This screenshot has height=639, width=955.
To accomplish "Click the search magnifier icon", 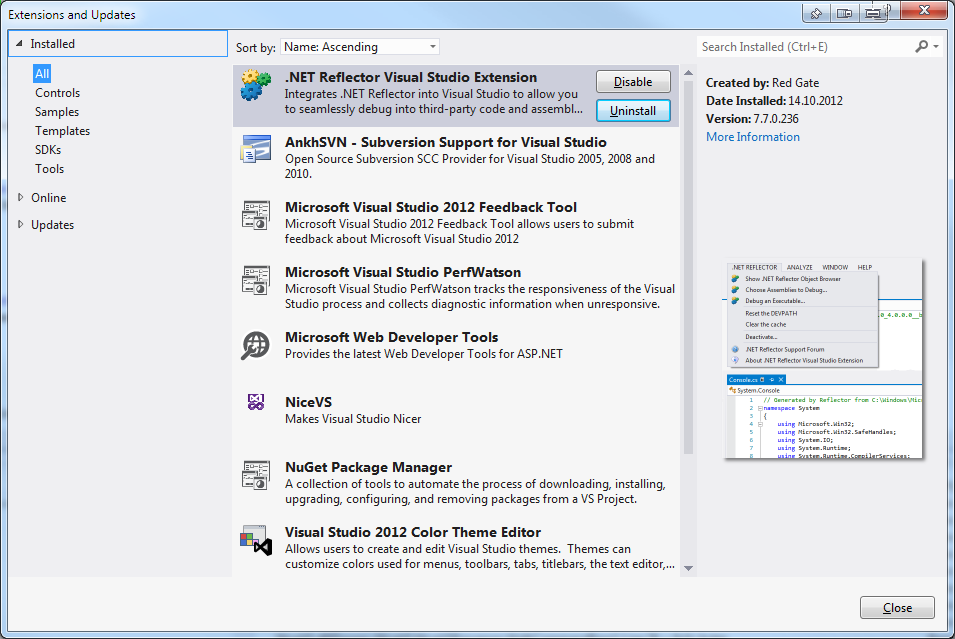I will click(x=921, y=46).
